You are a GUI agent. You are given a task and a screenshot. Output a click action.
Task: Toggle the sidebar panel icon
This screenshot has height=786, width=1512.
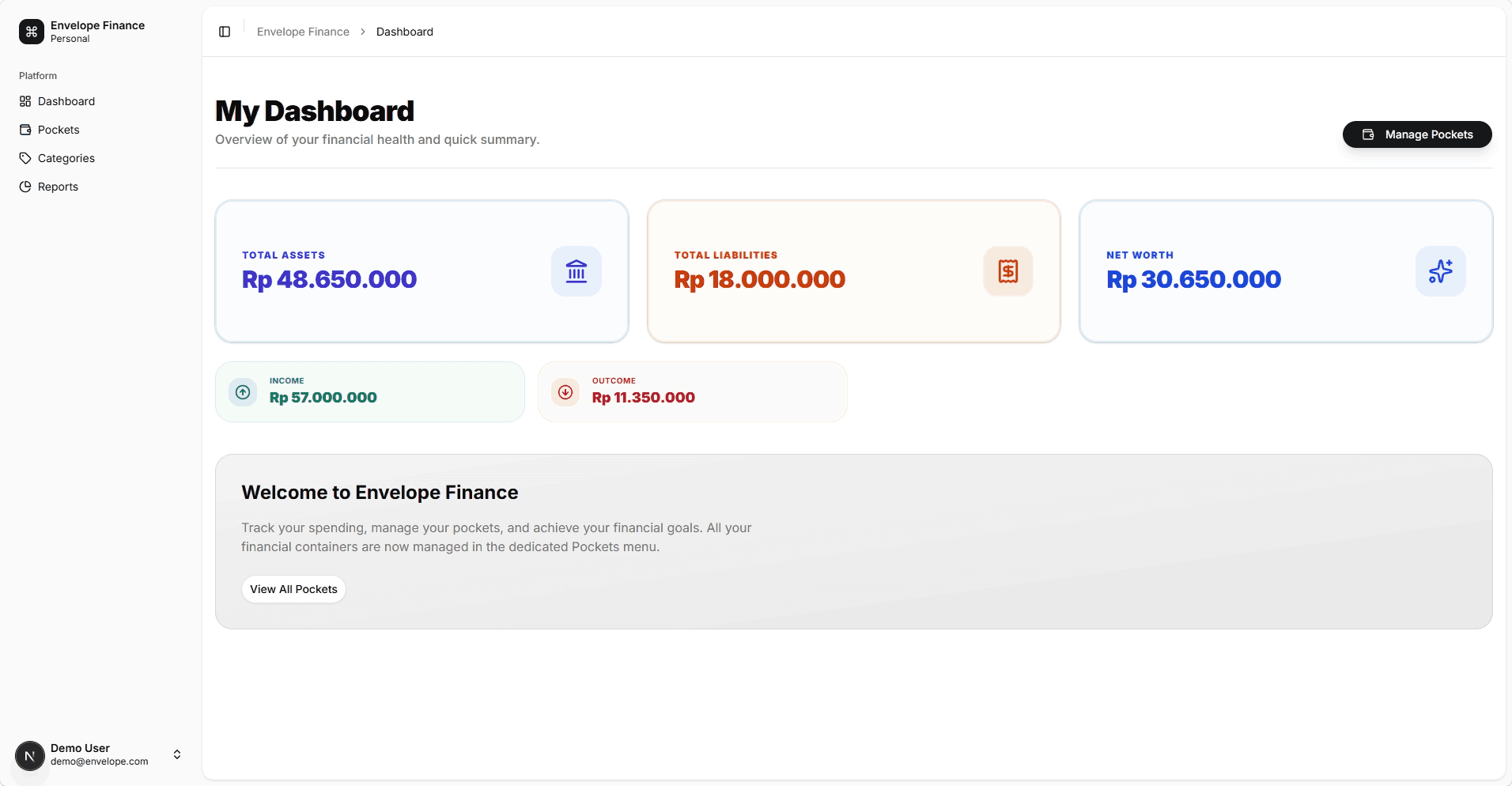(225, 32)
